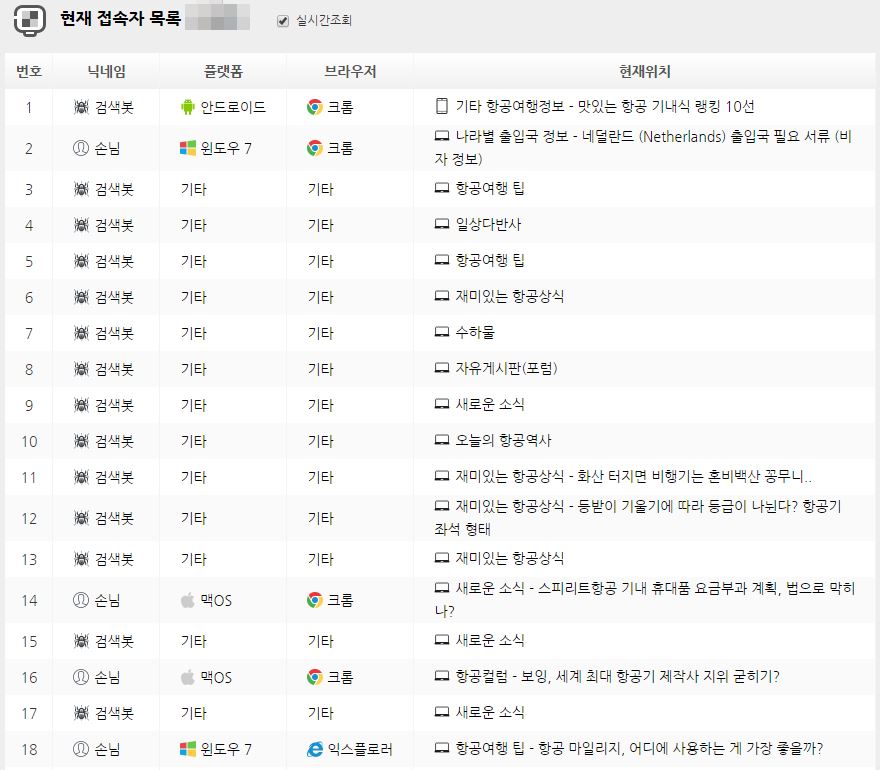Open 재미있는 항공상식 link in row 13

(510, 558)
